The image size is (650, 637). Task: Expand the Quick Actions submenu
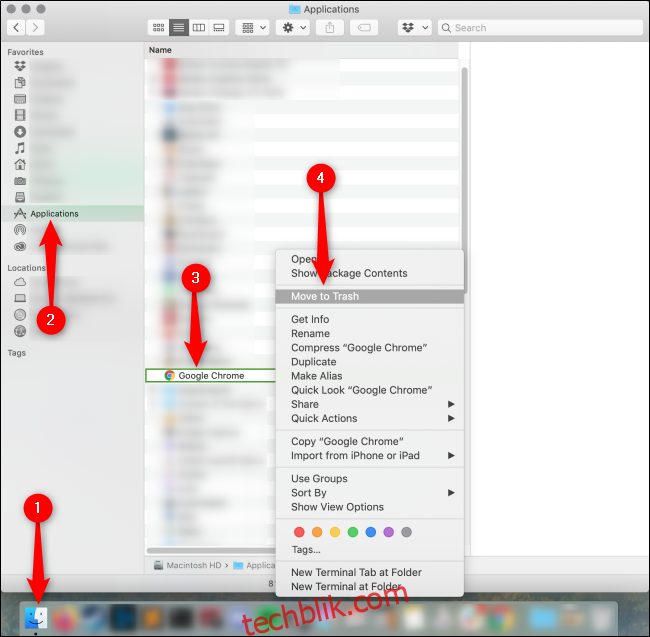pyautogui.click(x=369, y=418)
